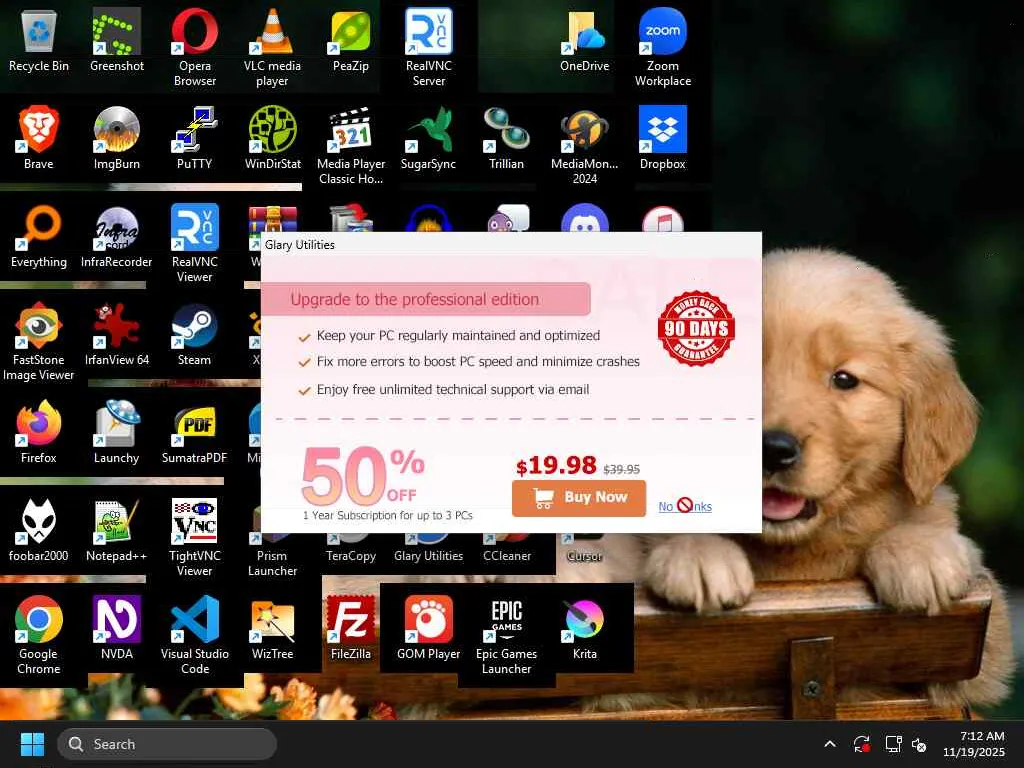Viewport: 1024px width, 768px height.
Task: Open the SugarSync shortcut
Action: (428, 137)
